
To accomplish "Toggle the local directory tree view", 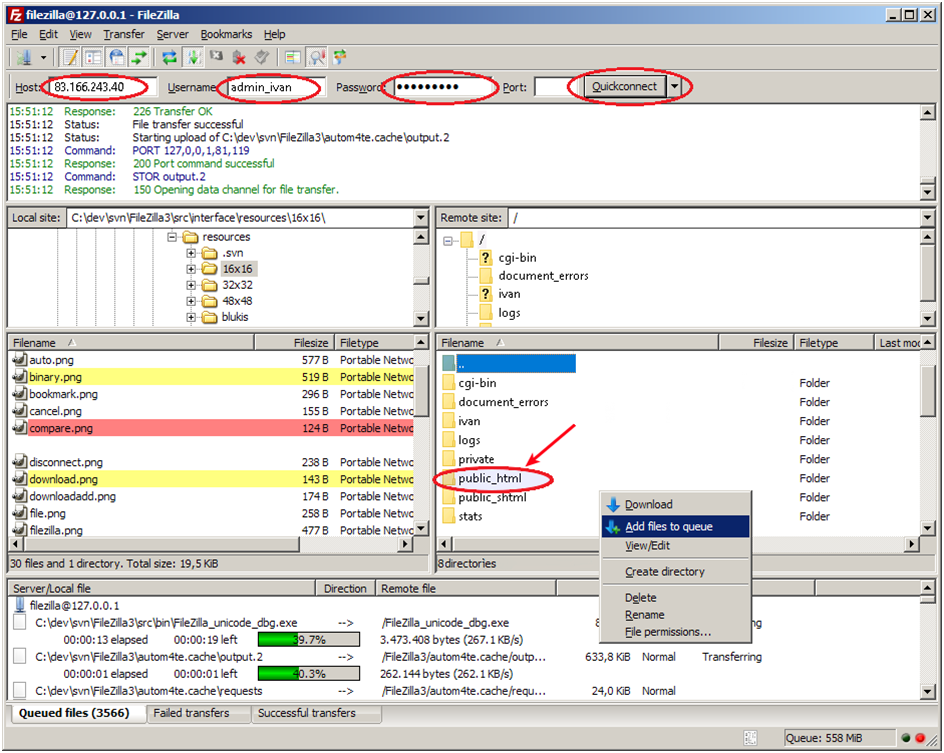I will [x=93, y=58].
